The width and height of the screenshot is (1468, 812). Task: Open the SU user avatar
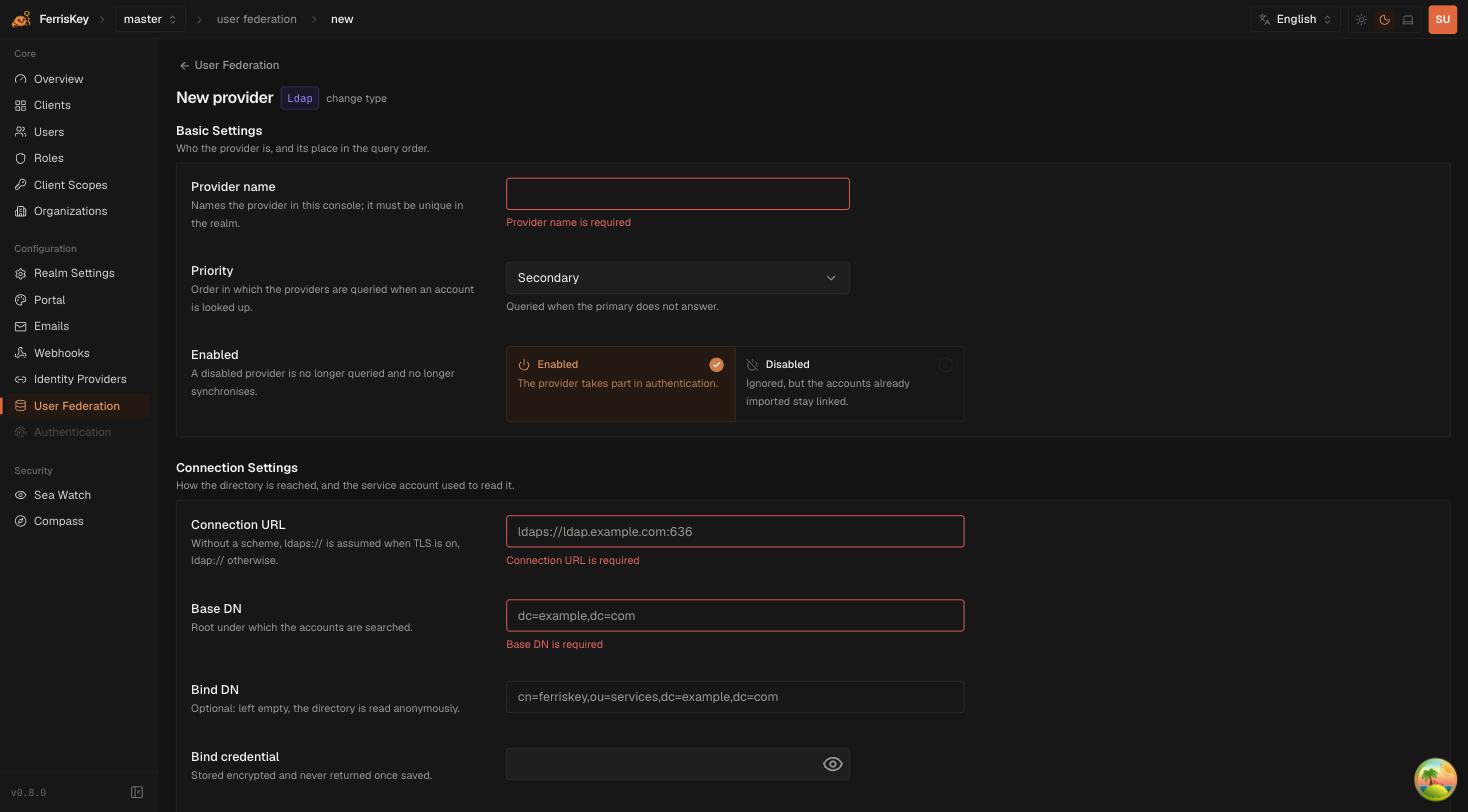1442,20
